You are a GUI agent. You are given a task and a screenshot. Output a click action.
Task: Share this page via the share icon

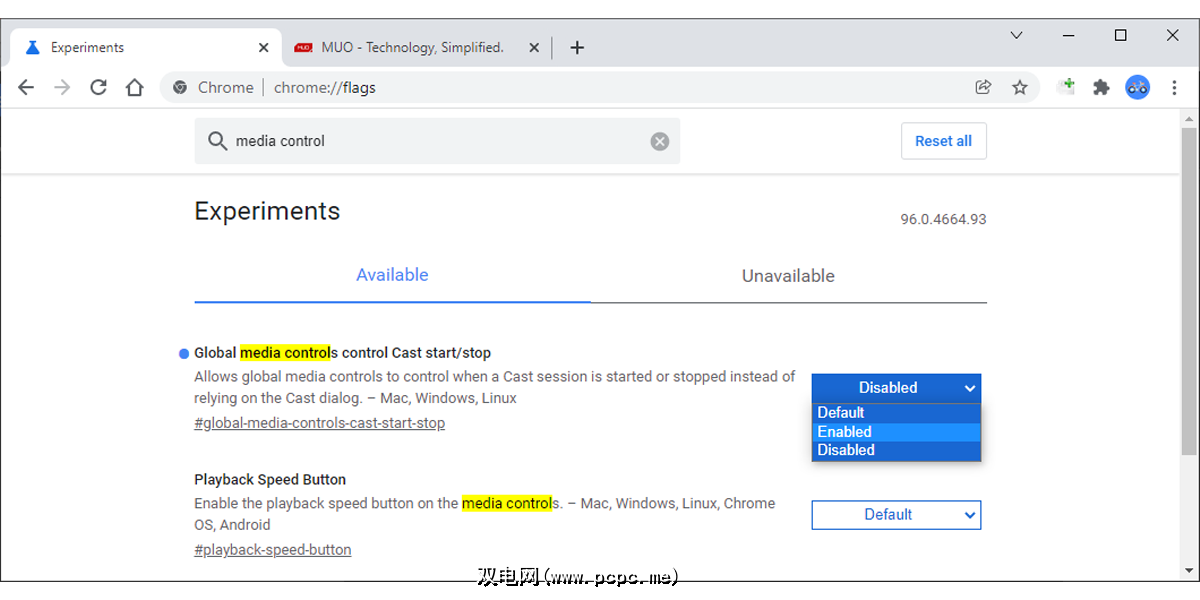click(x=983, y=87)
